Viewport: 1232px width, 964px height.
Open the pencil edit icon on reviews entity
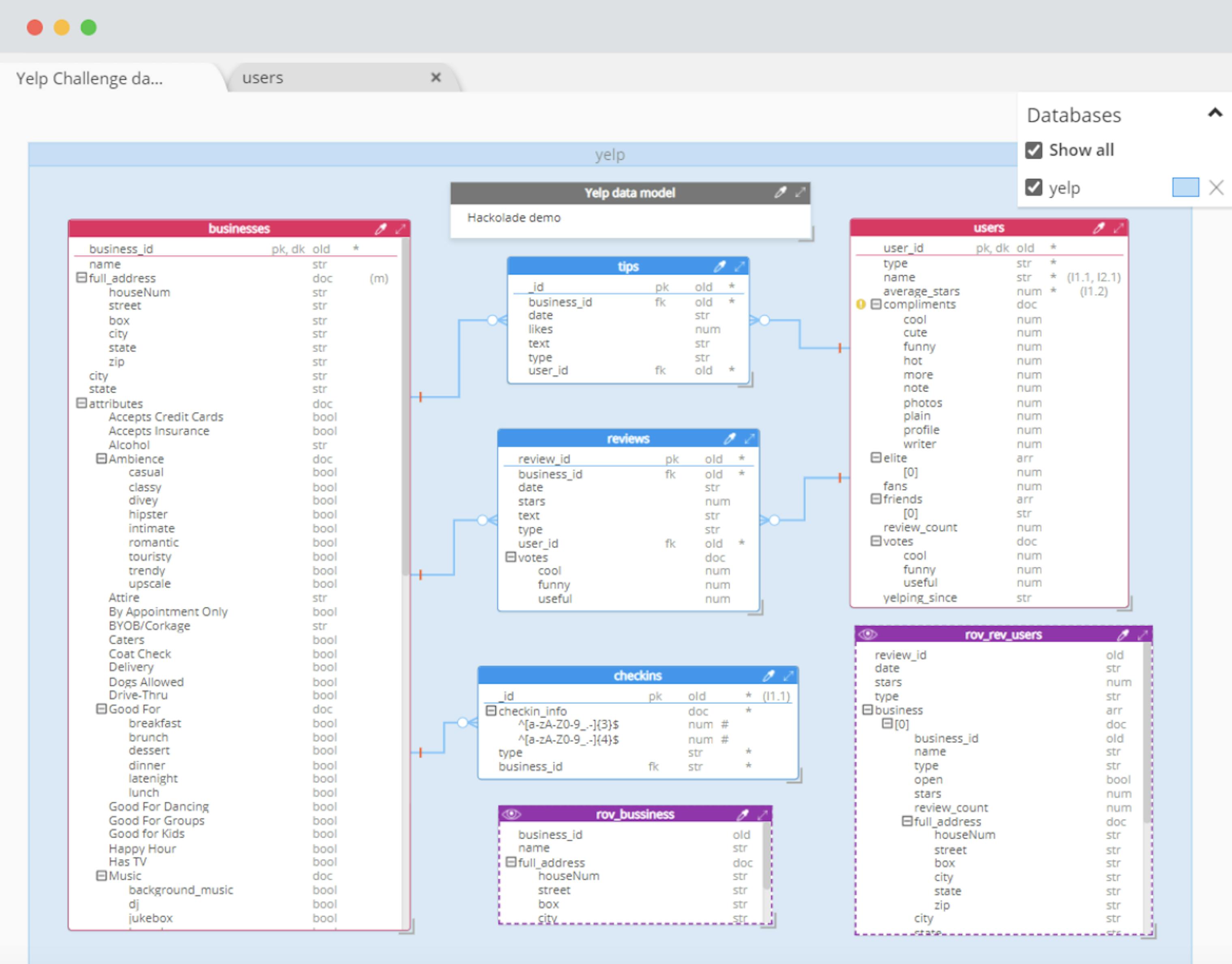pyautogui.click(x=730, y=438)
